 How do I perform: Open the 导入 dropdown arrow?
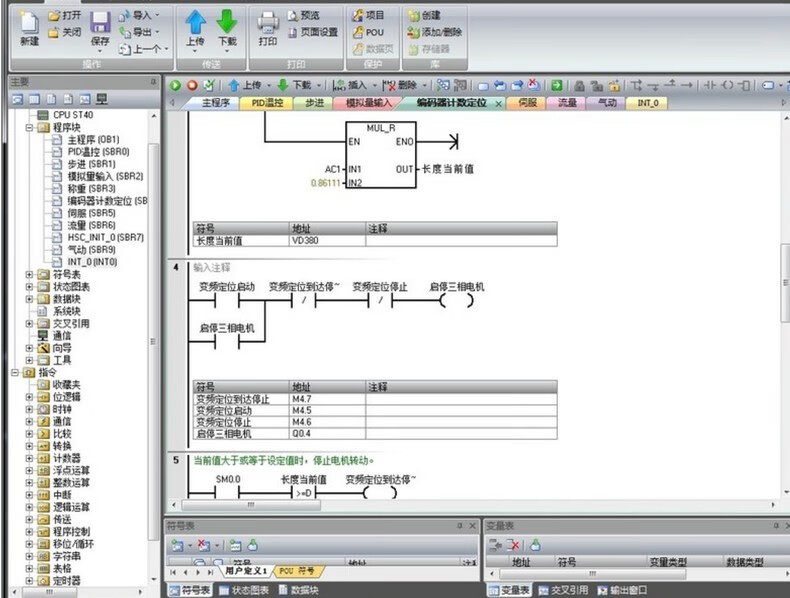(x=157, y=16)
